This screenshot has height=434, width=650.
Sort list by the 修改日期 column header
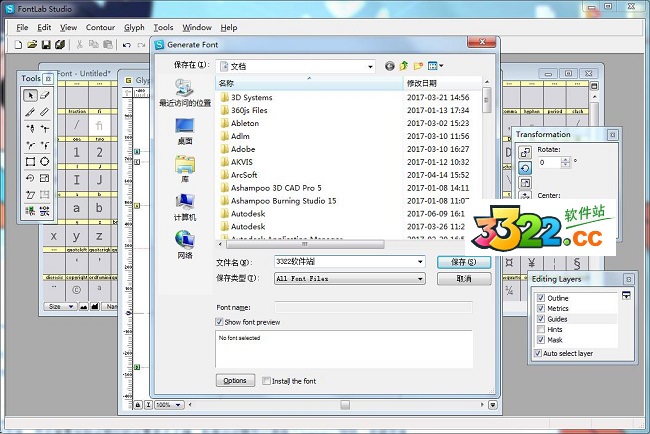pyautogui.click(x=442, y=83)
